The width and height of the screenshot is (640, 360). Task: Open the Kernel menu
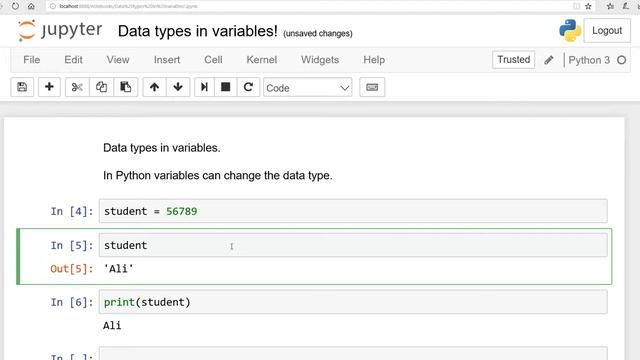262,60
